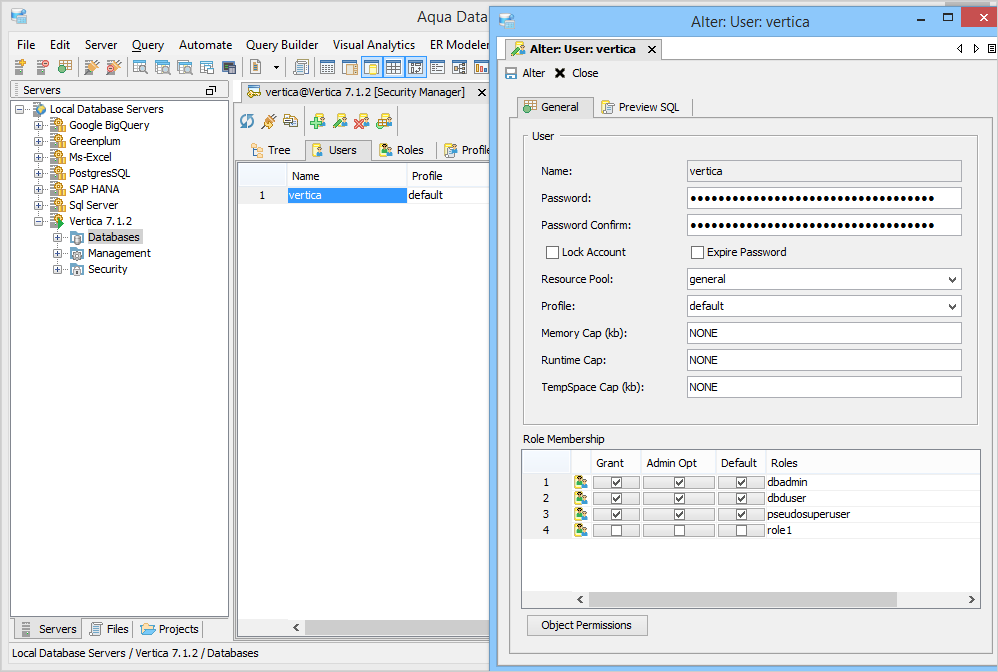Switch to the Tree tab in Security Manager
The width and height of the screenshot is (998, 672).
tap(271, 150)
